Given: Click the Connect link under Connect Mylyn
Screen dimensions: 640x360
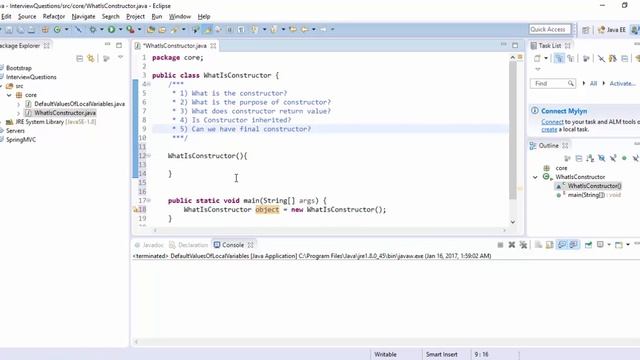Looking at the screenshot, I should (x=552, y=122).
